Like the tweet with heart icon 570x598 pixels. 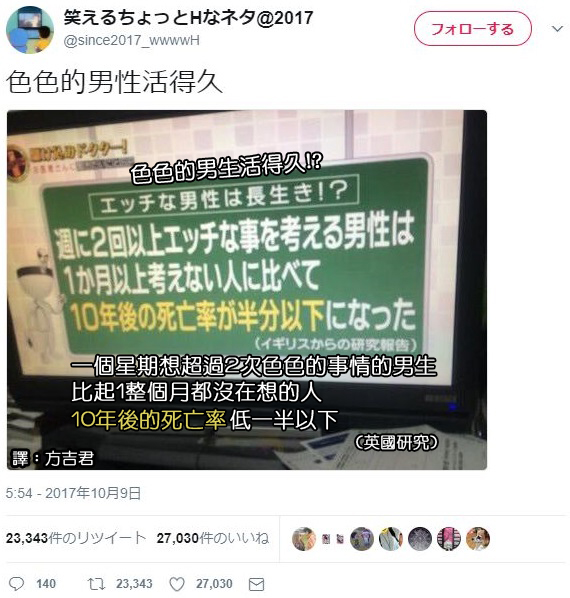(x=177, y=584)
